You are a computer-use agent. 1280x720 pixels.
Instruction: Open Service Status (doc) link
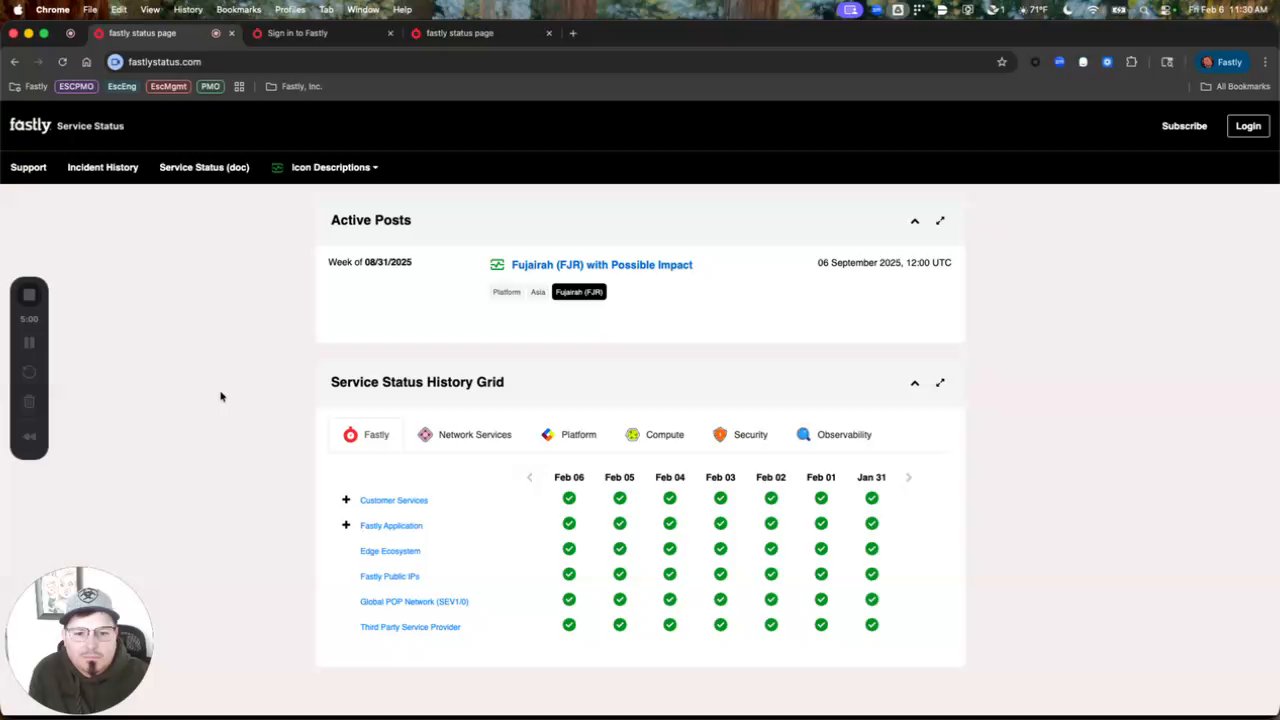coord(204,167)
